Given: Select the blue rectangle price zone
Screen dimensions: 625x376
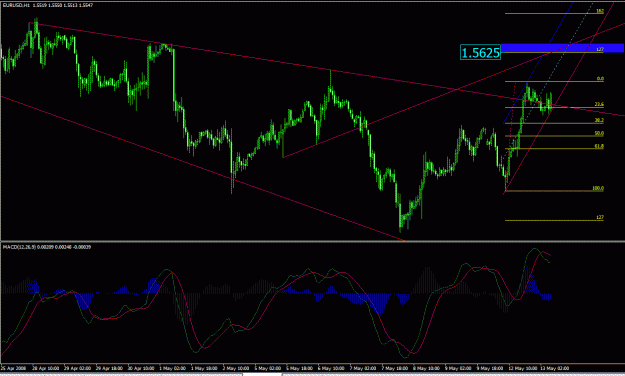Looking at the screenshot, I should [562, 48].
